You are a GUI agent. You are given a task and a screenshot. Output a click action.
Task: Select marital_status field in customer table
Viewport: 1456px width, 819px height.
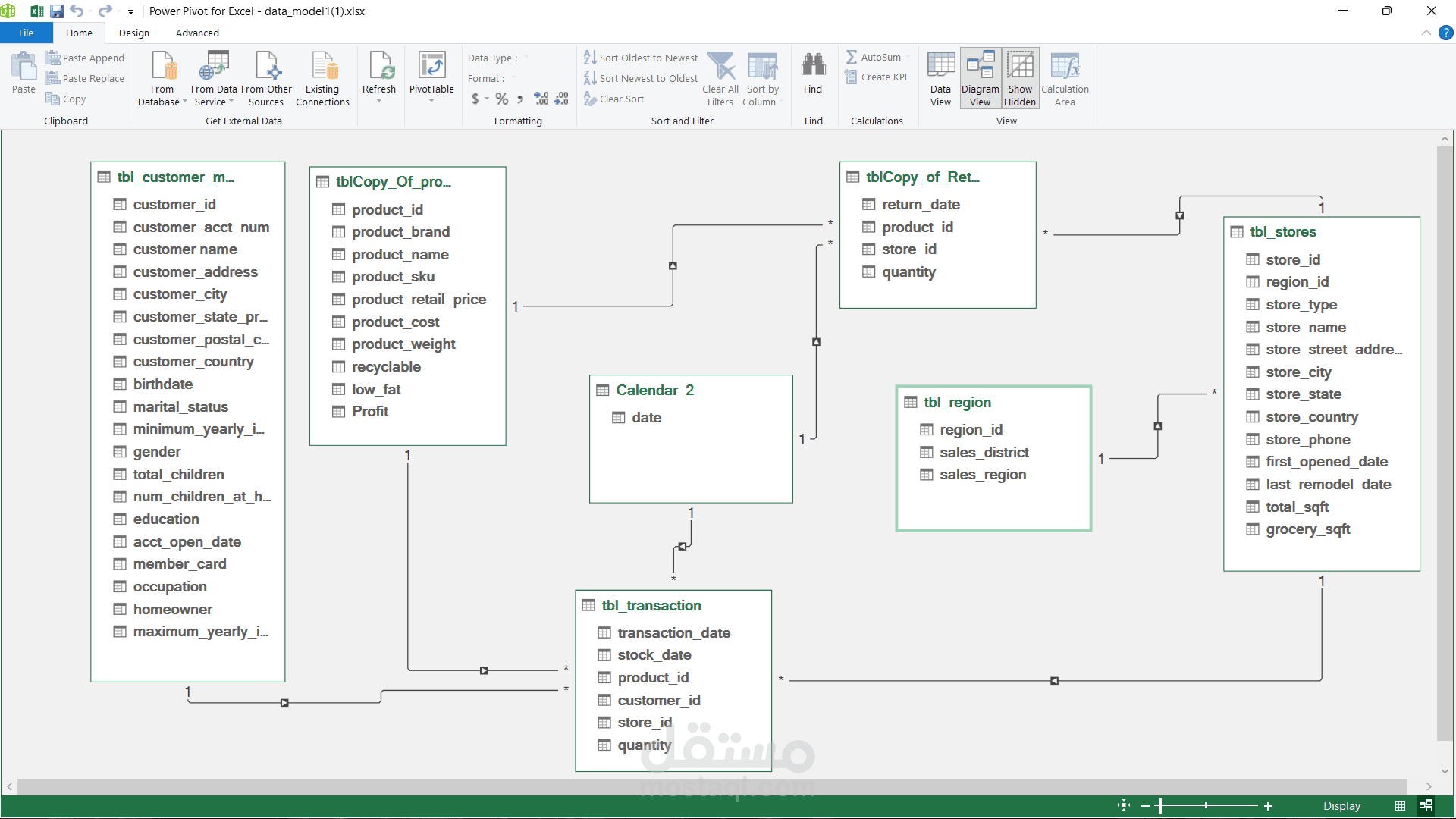click(171, 406)
